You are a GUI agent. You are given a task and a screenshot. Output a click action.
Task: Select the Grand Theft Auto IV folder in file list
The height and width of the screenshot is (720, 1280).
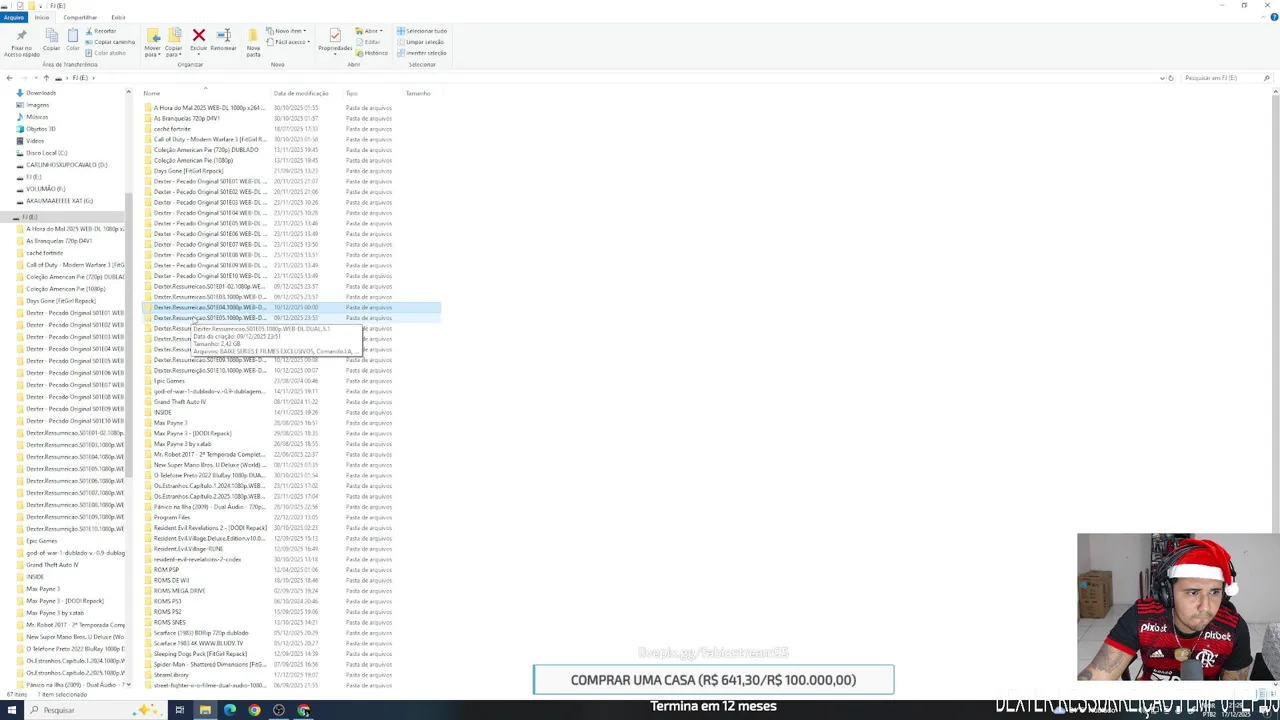tap(180, 401)
